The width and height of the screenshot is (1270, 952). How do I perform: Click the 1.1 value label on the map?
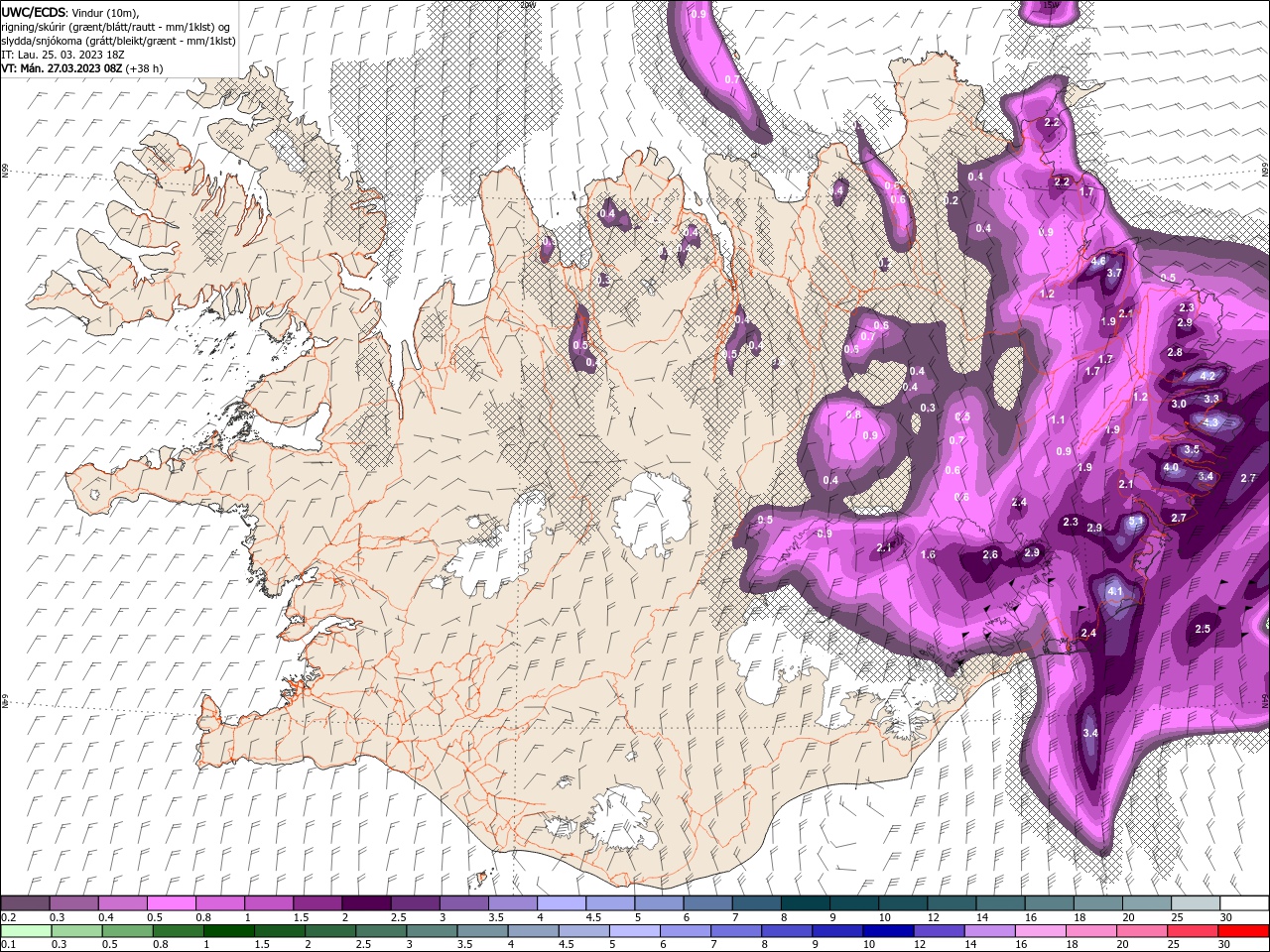pyautogui.click(x=1058, y=420)
